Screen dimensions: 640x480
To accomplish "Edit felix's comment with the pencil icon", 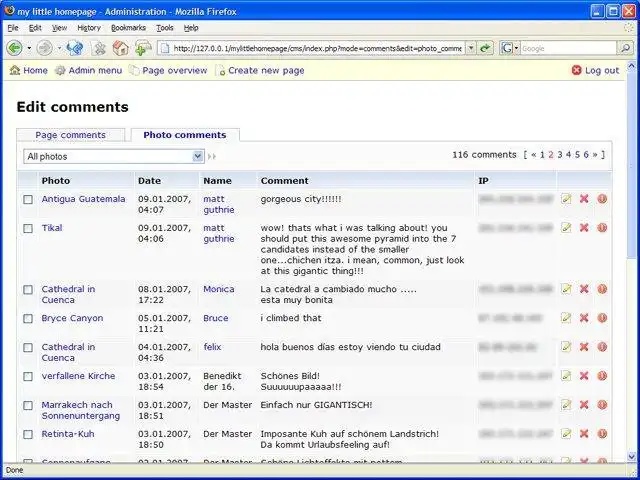I will pos(566,347).
